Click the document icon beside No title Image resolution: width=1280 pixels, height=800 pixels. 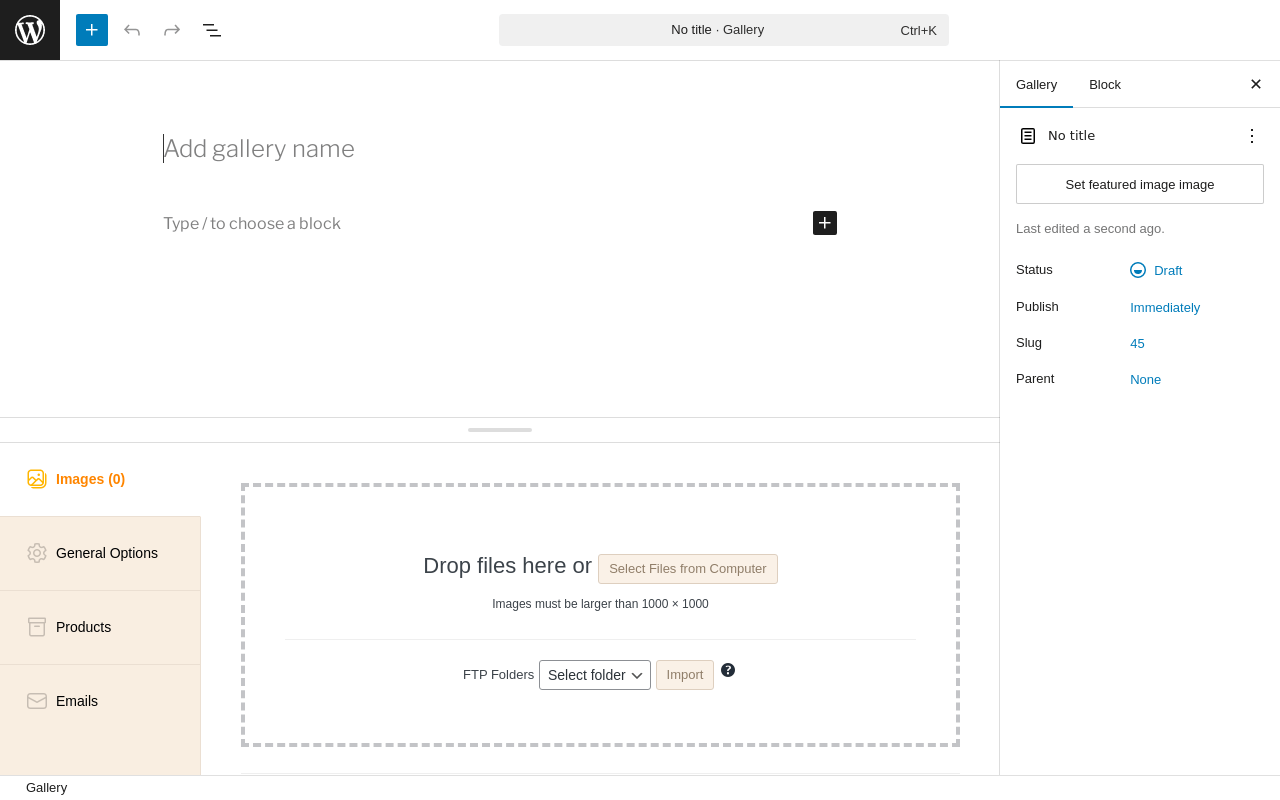click(1028, 136)
